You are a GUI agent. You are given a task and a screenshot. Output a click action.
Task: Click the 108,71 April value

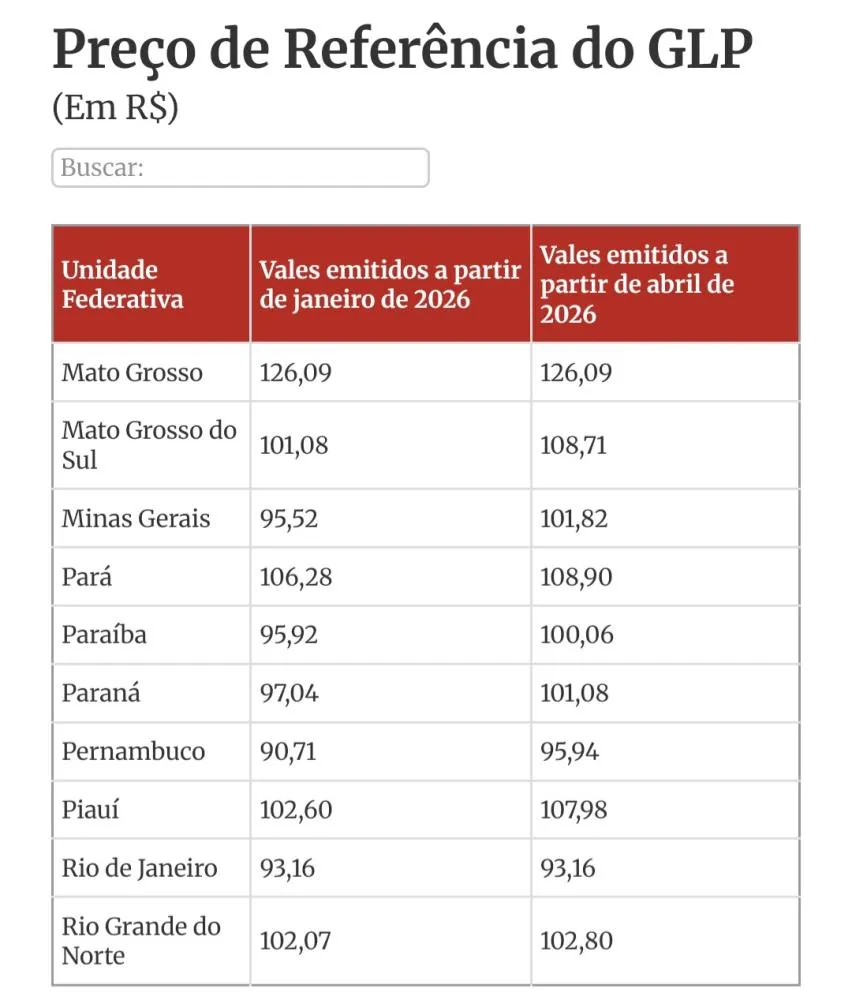tap(576, 446)
